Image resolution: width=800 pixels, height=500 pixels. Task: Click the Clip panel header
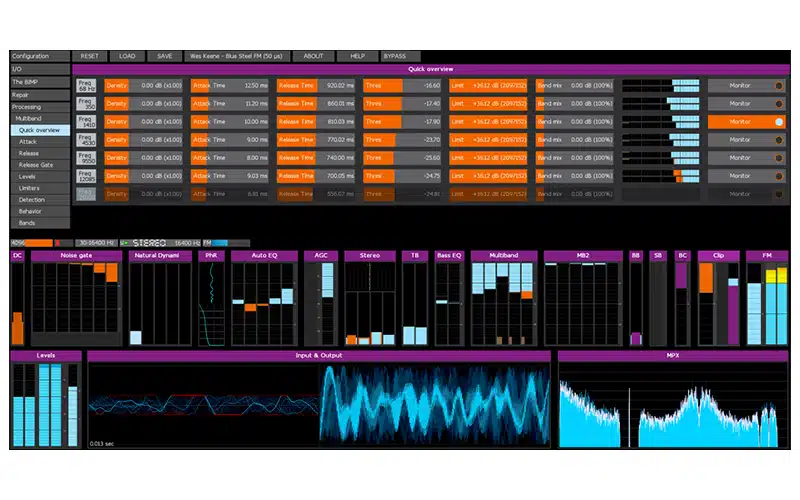718,256
